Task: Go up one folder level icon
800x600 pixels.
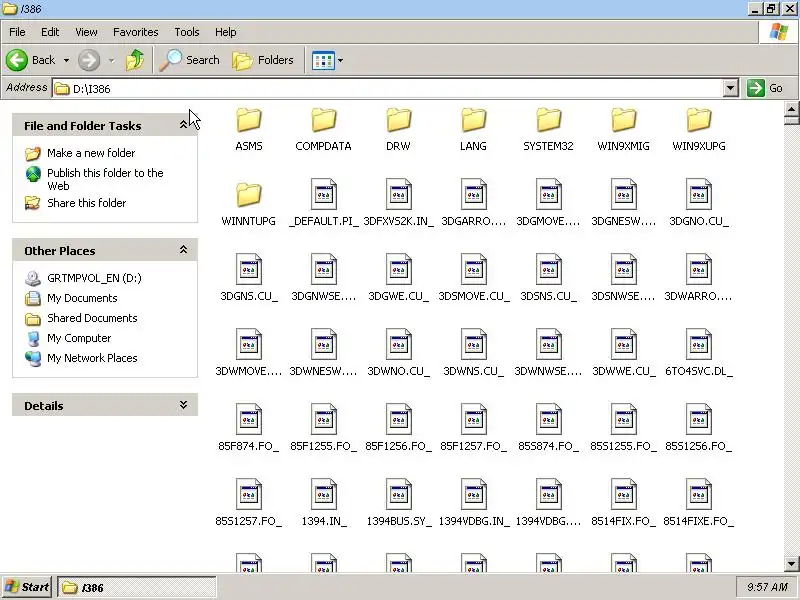Action: 135,60
